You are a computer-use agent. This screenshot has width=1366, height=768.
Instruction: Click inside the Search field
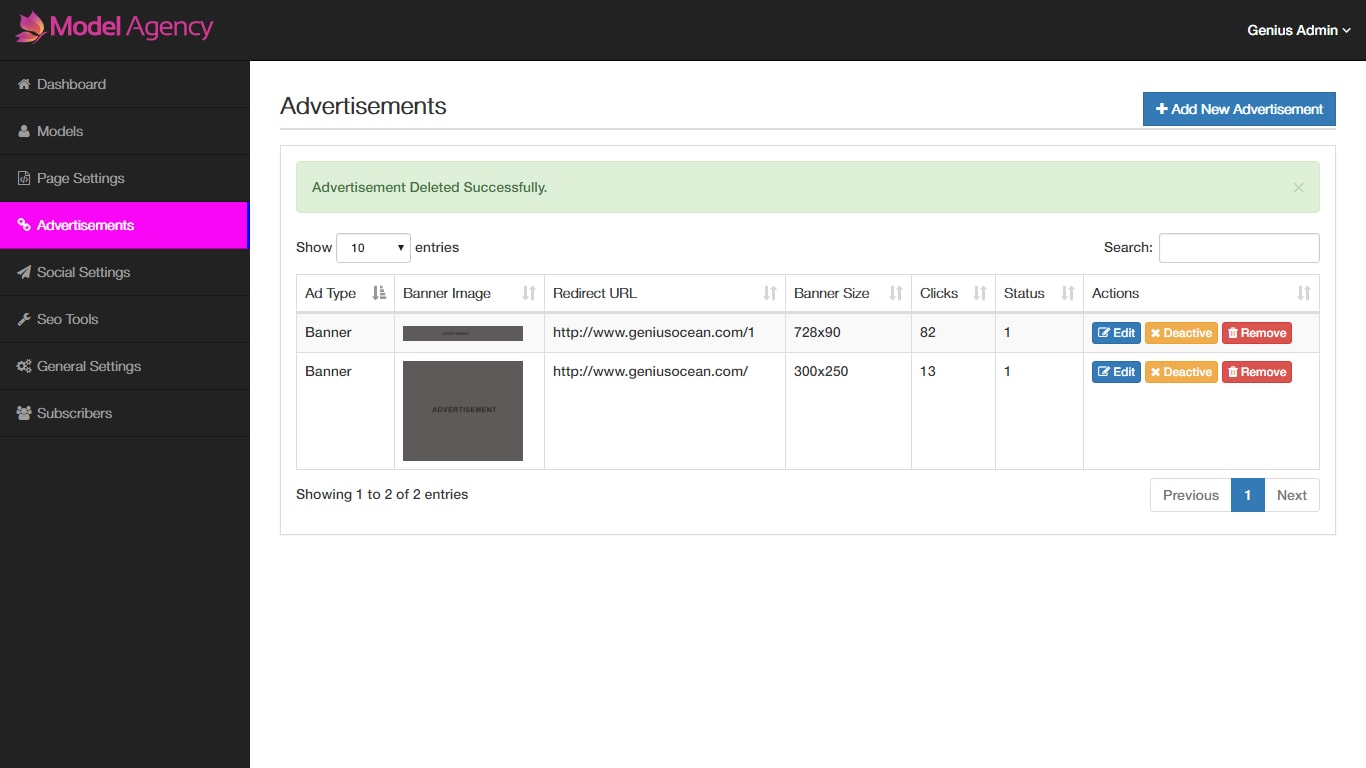[x=1239, y=247]
